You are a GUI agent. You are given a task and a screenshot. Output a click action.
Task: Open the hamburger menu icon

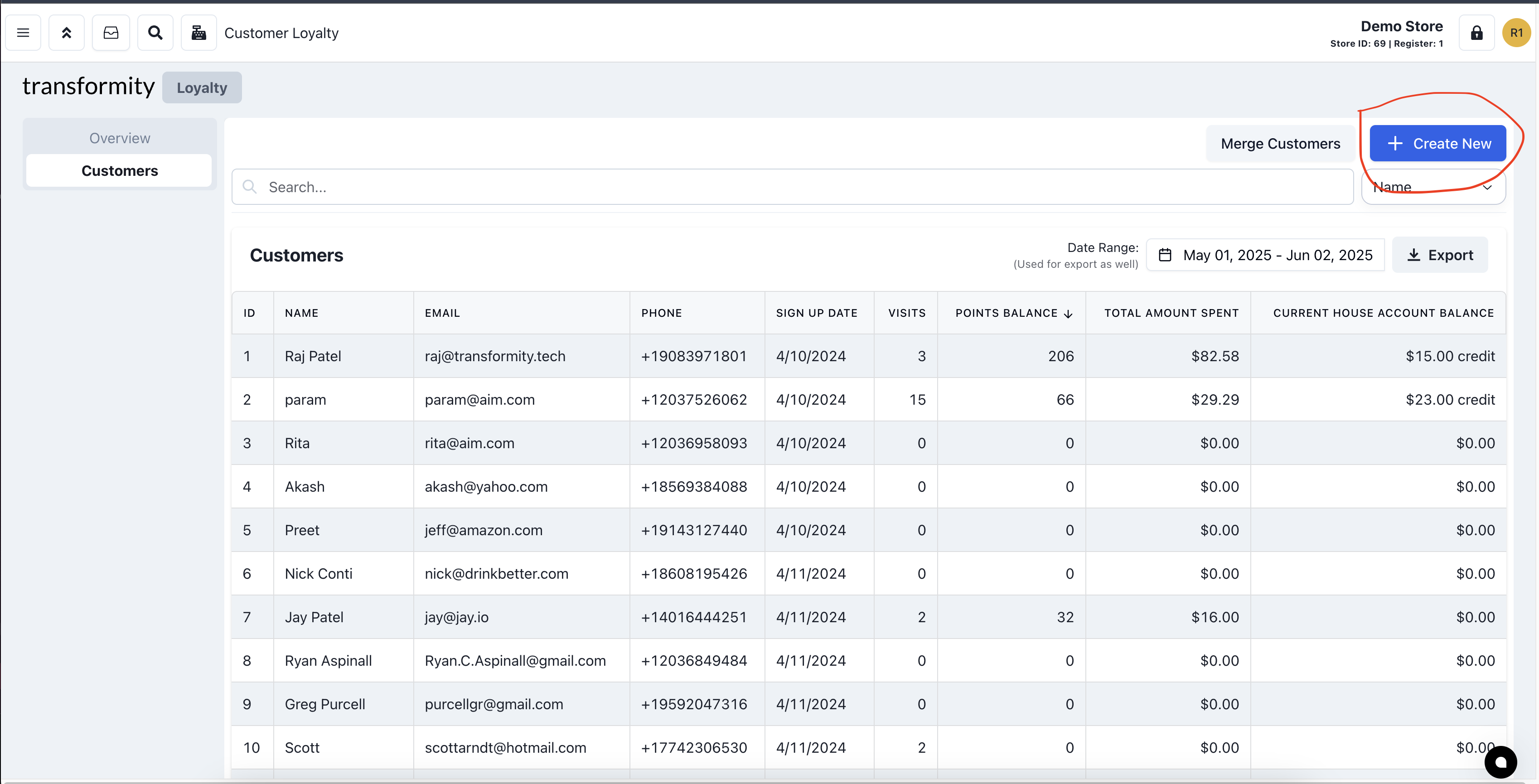click(23, 33)
